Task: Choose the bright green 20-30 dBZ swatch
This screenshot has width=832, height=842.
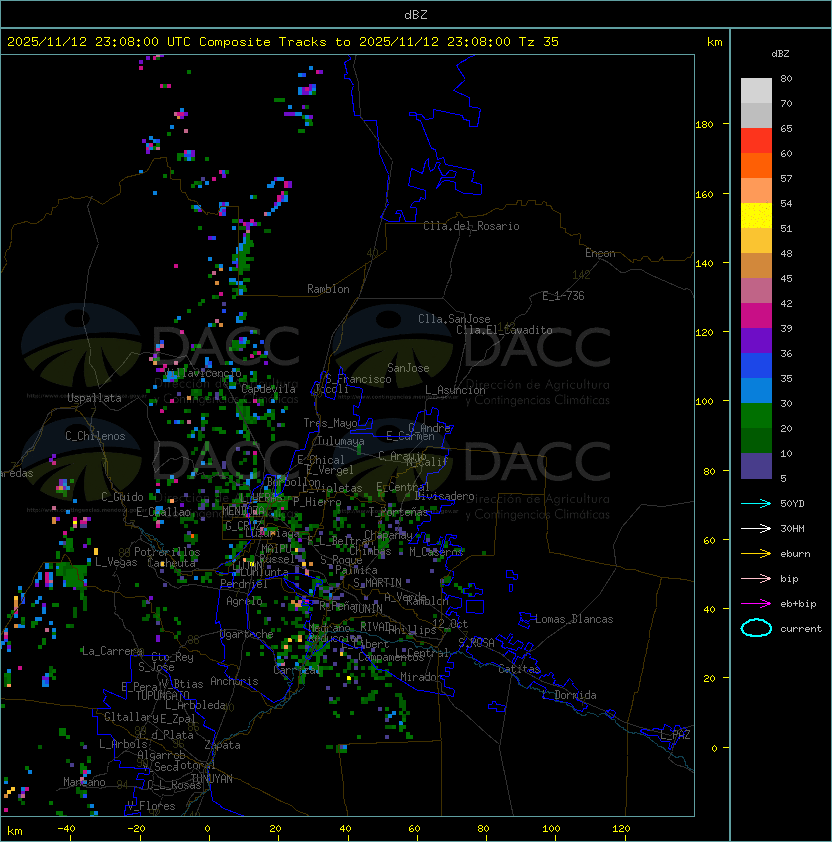Action: 756,416
